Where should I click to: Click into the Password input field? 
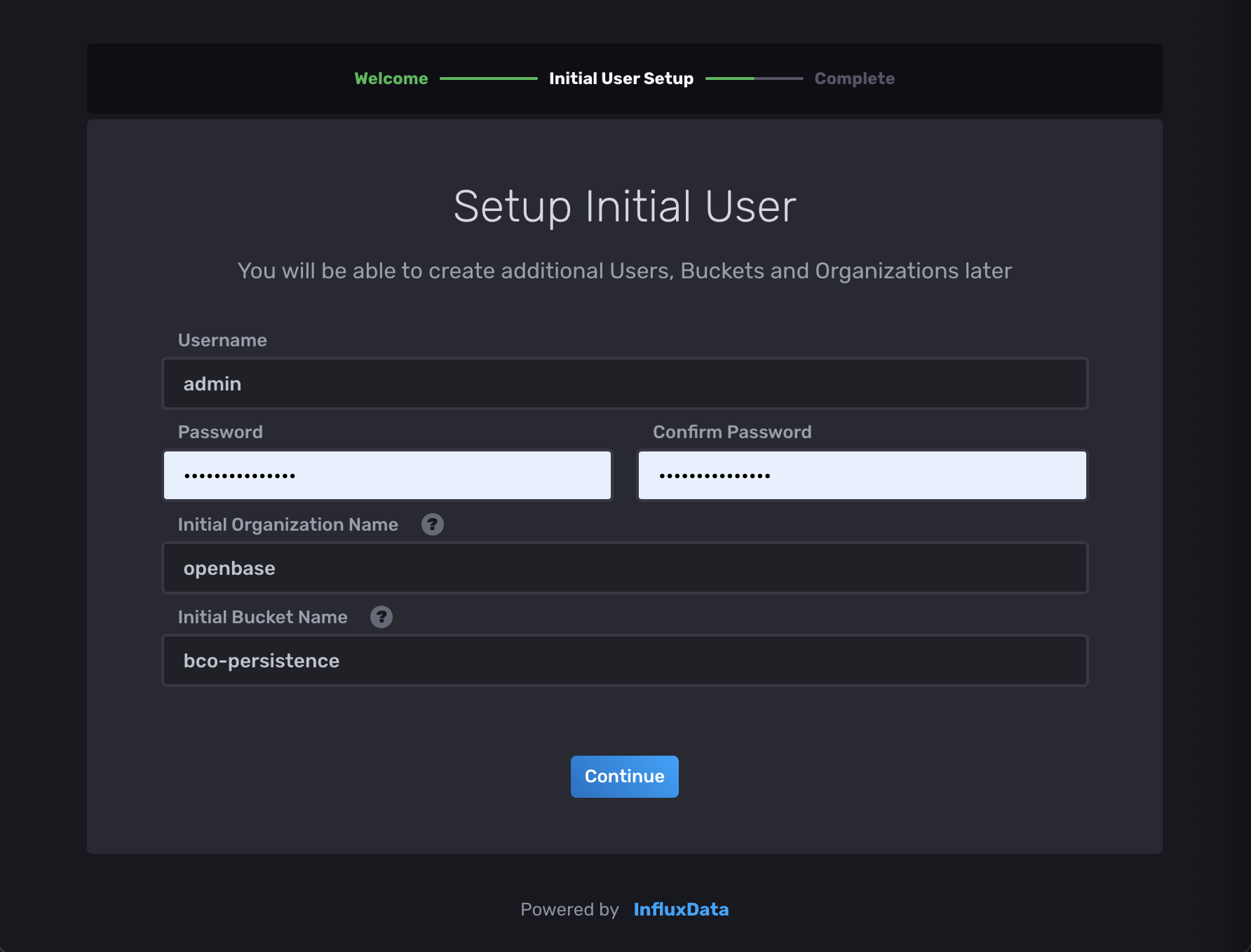[387, 475]
